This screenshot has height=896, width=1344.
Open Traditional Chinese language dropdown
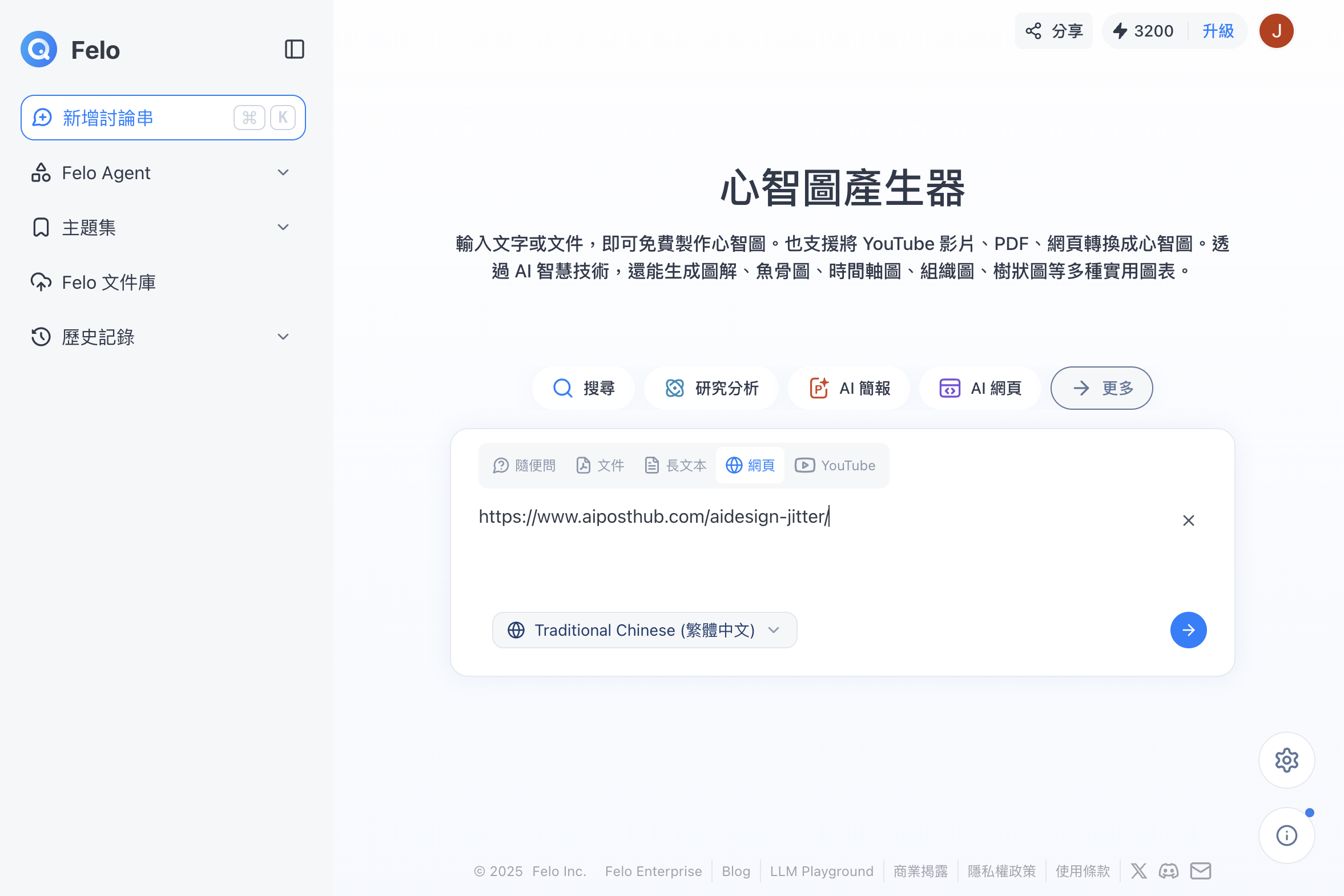click(x=644, y=629)
